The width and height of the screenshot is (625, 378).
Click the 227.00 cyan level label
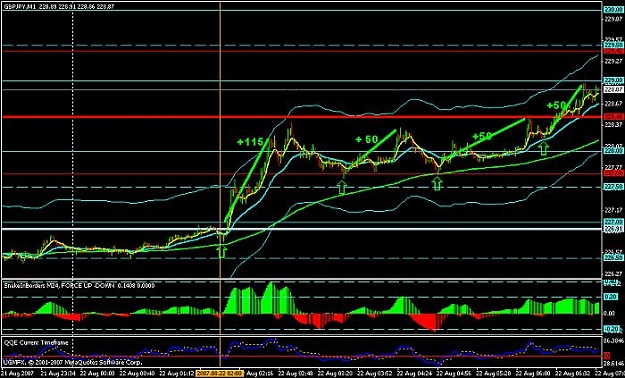pos(613,222)
